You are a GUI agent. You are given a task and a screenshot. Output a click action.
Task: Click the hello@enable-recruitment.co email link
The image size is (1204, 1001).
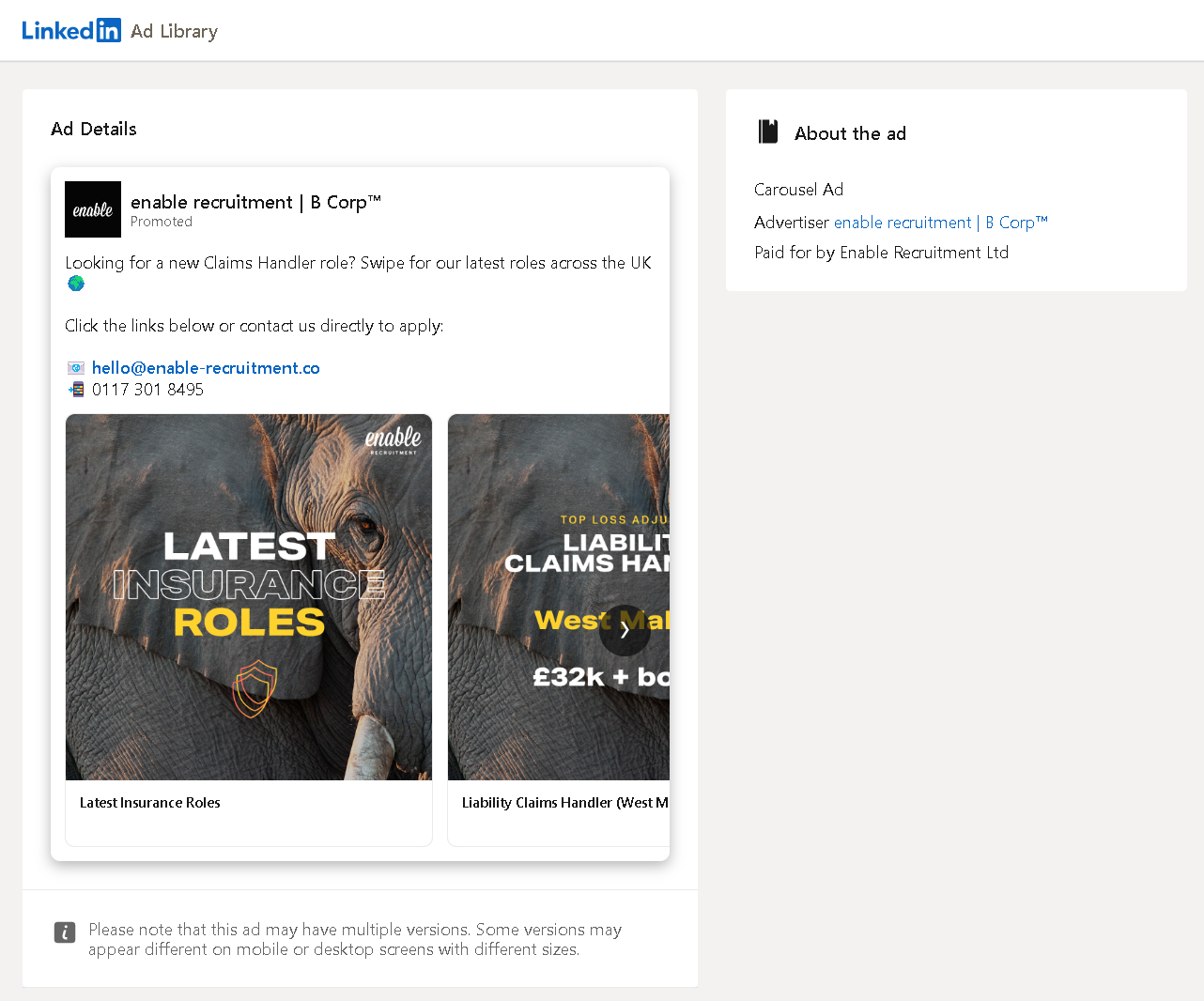[205, 367]
